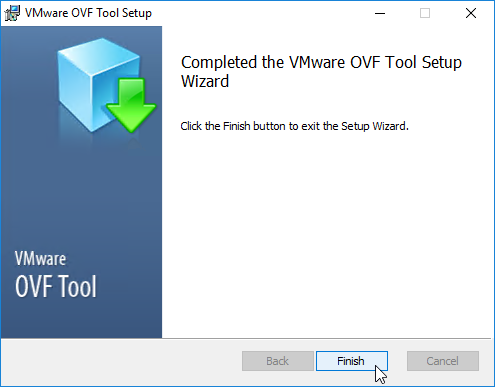
Task: Click the greyed-out Back button
Action: [278, 361]
